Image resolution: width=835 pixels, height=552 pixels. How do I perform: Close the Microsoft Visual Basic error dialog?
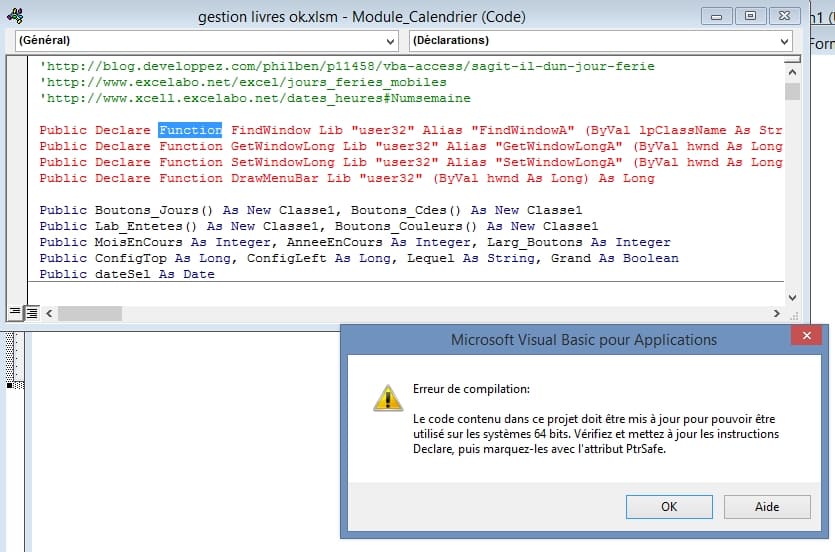click(806, 335)
